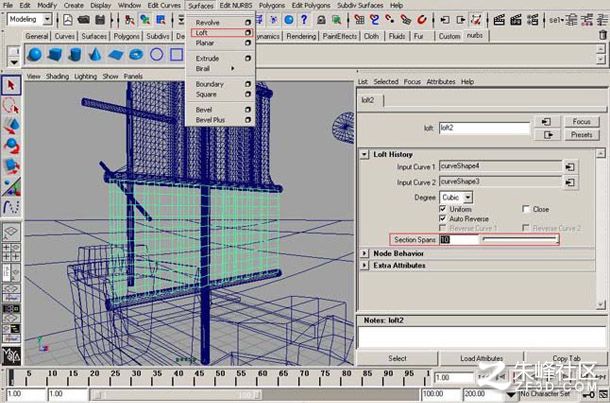Image resolution: width=610 pixels, height=403 pixels.
Task: Open the viewport Shading menu
Action: click(x=57, y=76)
